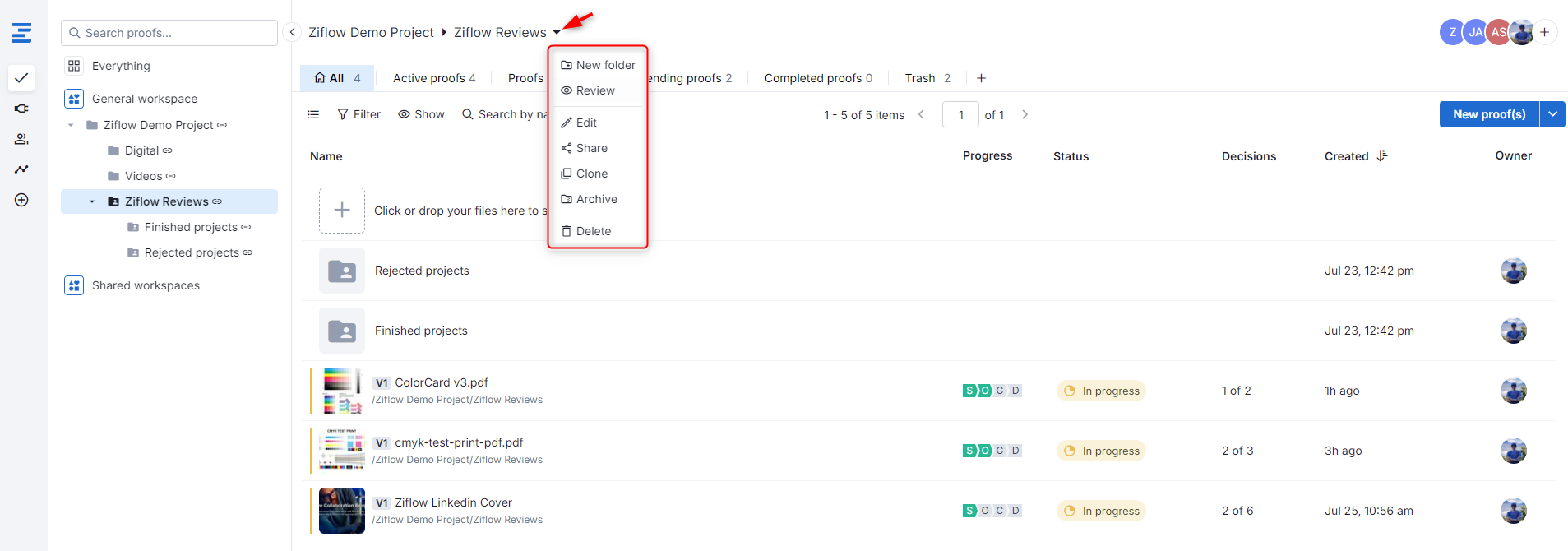Open the Filter funnel option
The image size is (1568, 551).
coord(359,114)
